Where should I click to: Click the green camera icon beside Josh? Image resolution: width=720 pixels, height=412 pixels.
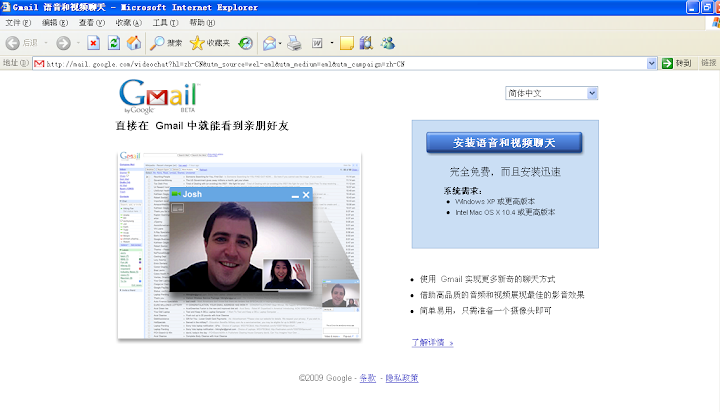176,194
